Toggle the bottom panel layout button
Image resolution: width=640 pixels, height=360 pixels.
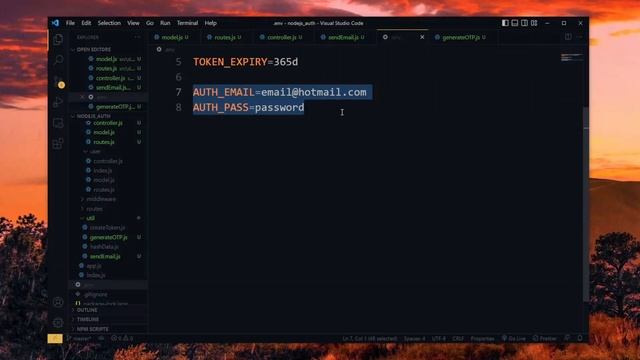515,23
